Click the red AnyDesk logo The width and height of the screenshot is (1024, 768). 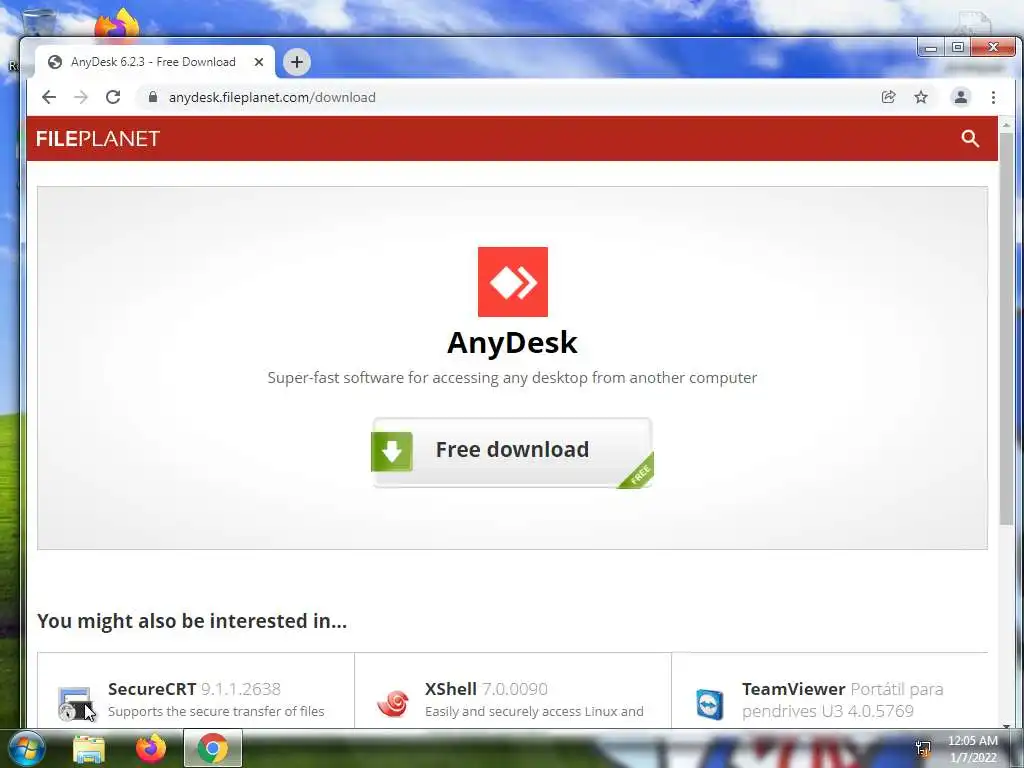(513, 282)
